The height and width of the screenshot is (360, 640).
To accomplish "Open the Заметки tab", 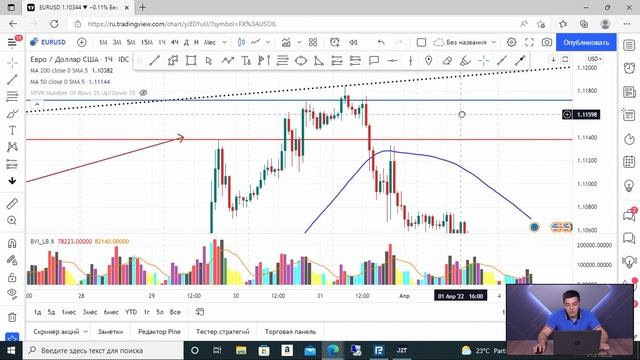I will pos(110,331).
